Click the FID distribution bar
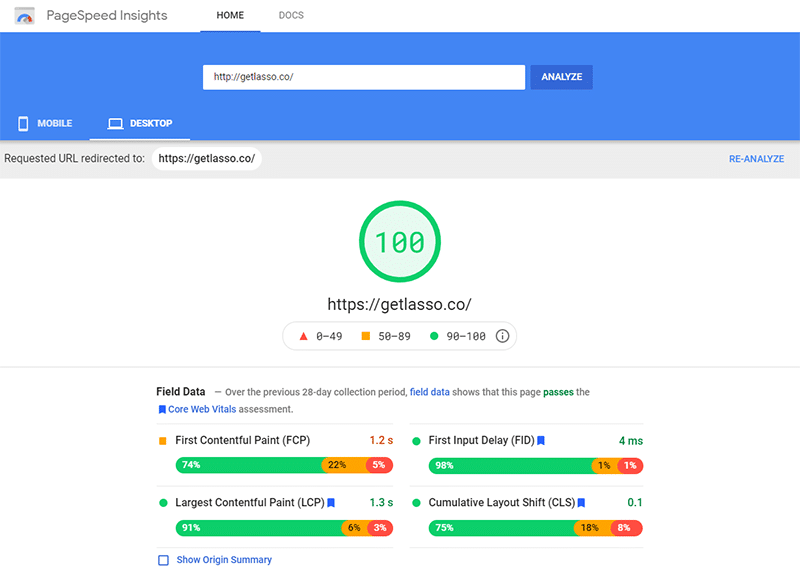Screen dimensions: 800x587 click(x=536, y=466)
